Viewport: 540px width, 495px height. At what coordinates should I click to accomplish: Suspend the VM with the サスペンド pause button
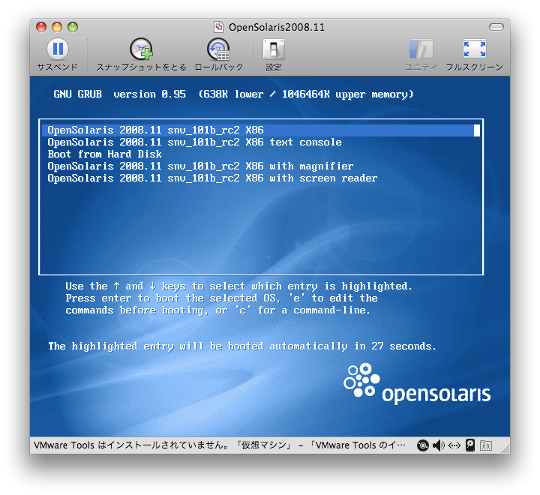pos(57,49)
